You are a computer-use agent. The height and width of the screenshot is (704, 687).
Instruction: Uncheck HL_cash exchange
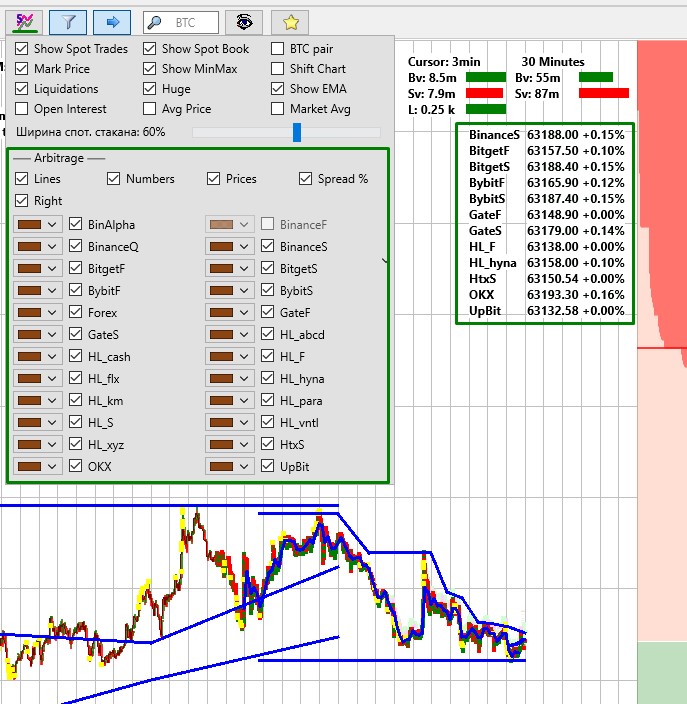75,356
